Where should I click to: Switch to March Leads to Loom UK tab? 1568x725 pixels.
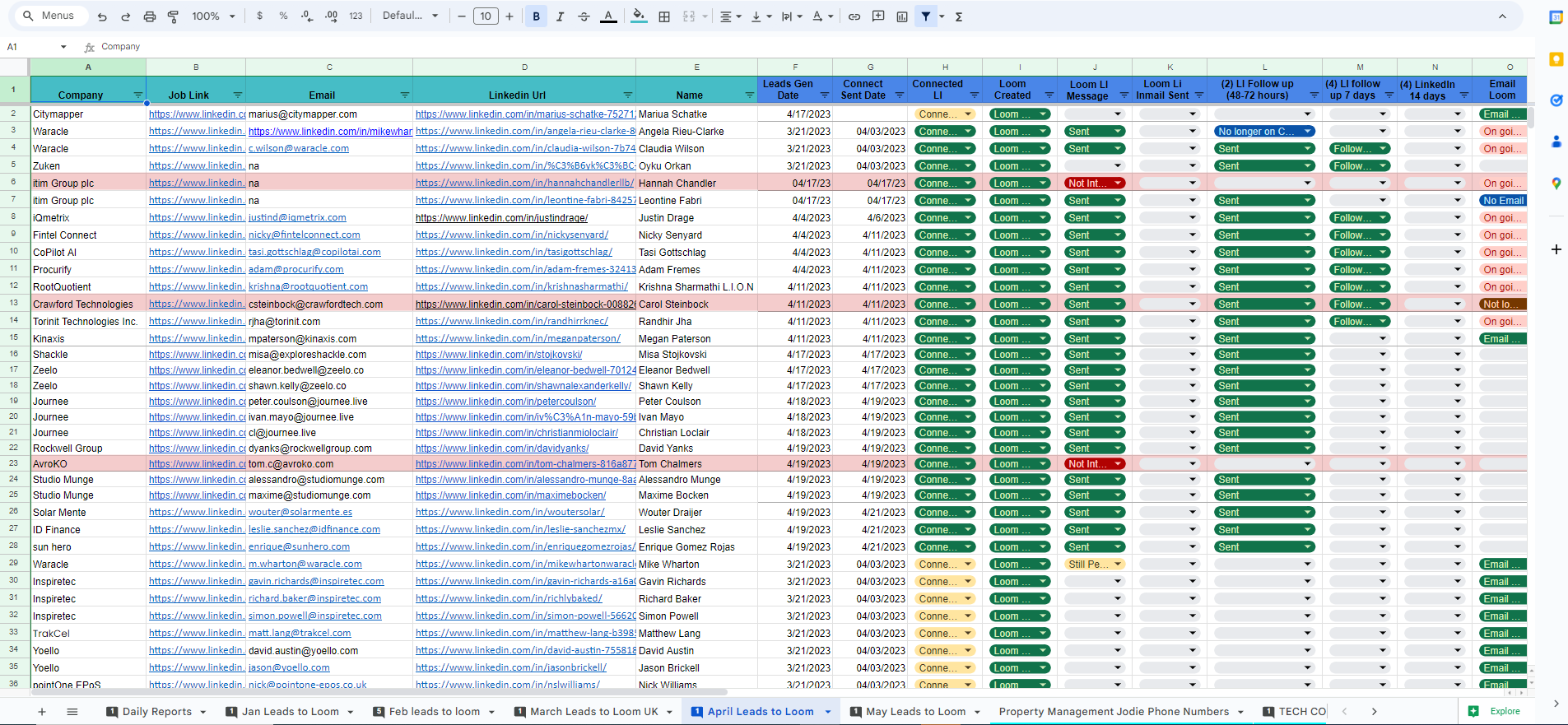(593, 712)
